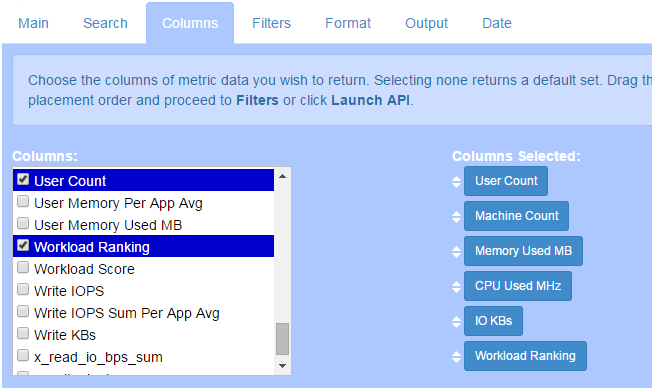Check the x_read_io_bps_sum checkbox
This screenshot has width=652, height=388.
tap(23, 355)
